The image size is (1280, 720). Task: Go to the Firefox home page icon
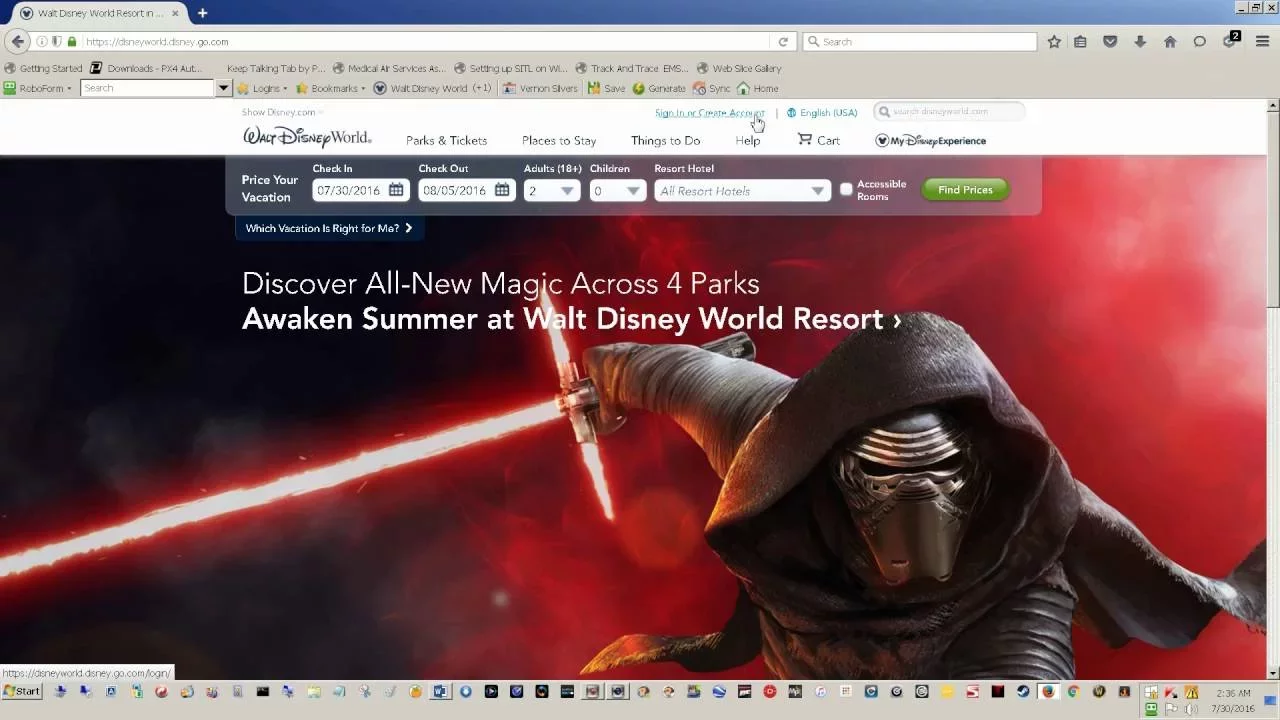click(x=1170, y=42)
